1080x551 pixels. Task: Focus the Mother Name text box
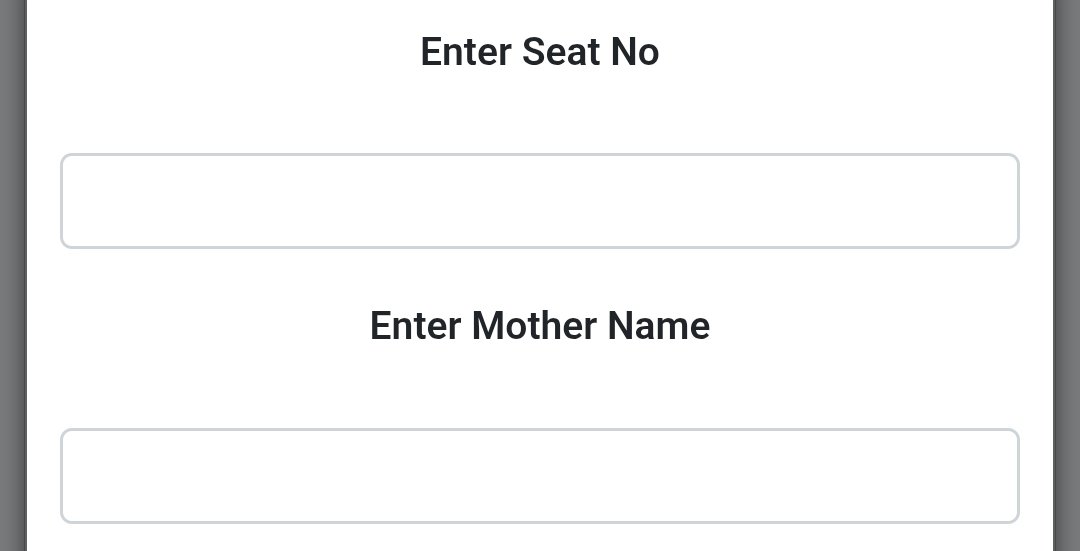pyautogui.click(x=540, y=476)
